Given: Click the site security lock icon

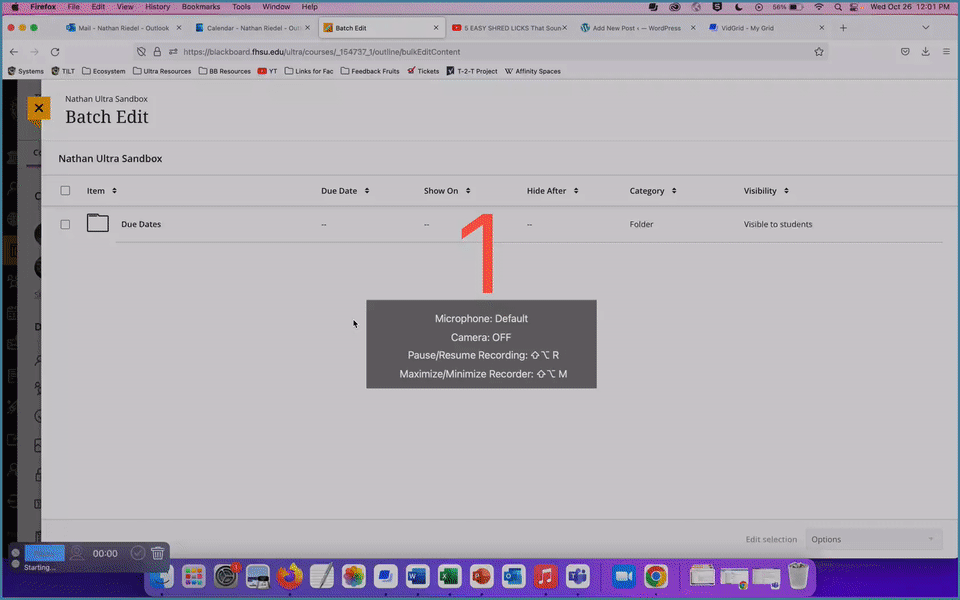Looking at the screenshot, I should point(157,52).
